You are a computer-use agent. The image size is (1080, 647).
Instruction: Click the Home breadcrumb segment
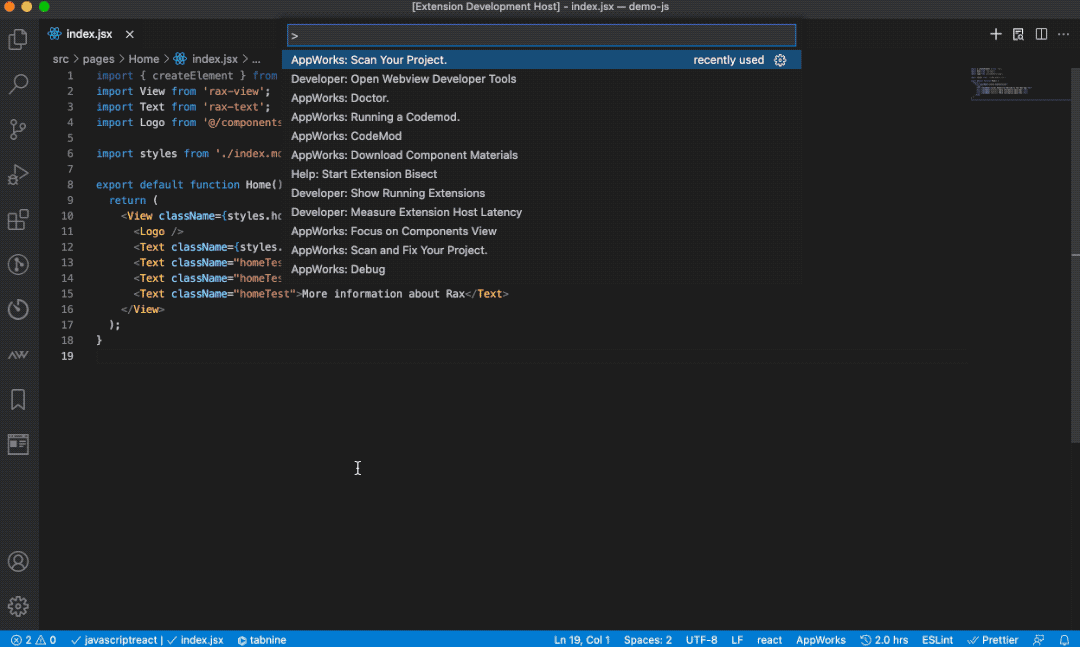[x=143, y=59]
